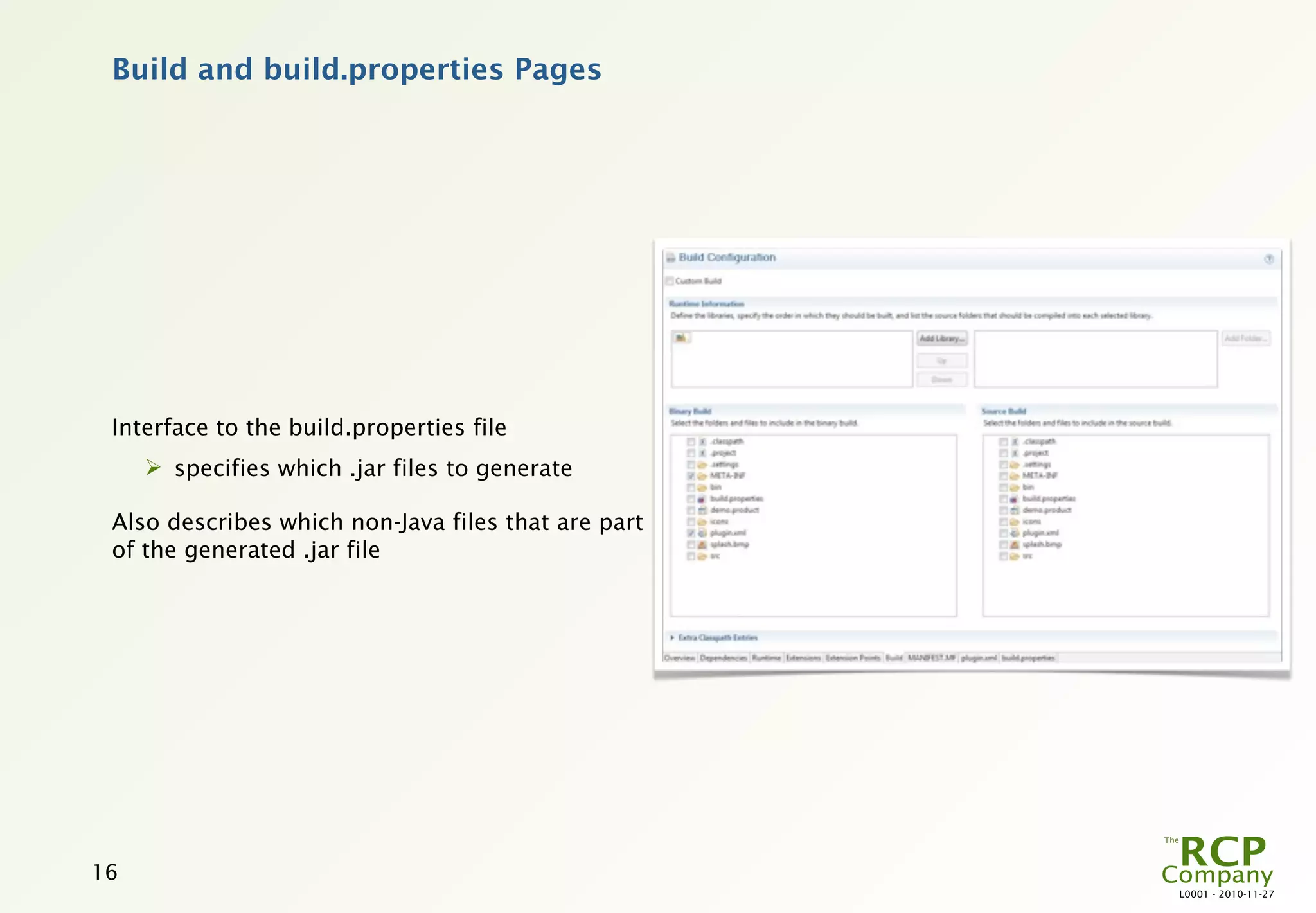Click the .settings folder icon in Source Build
The height and width of the screenshot is (913, 1316).
1015,465
